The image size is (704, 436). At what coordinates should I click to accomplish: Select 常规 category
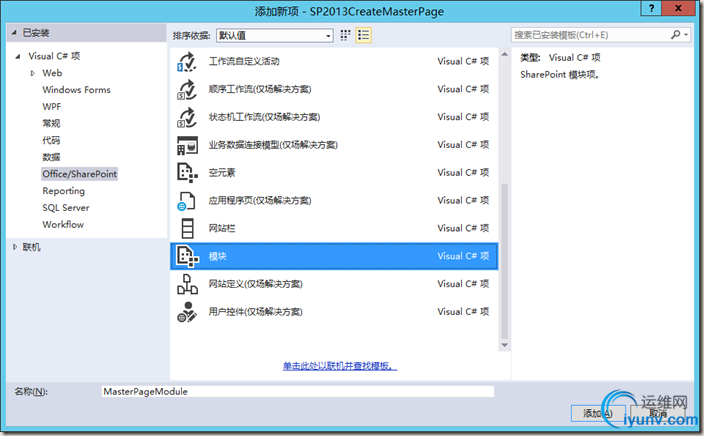(51, 123)
